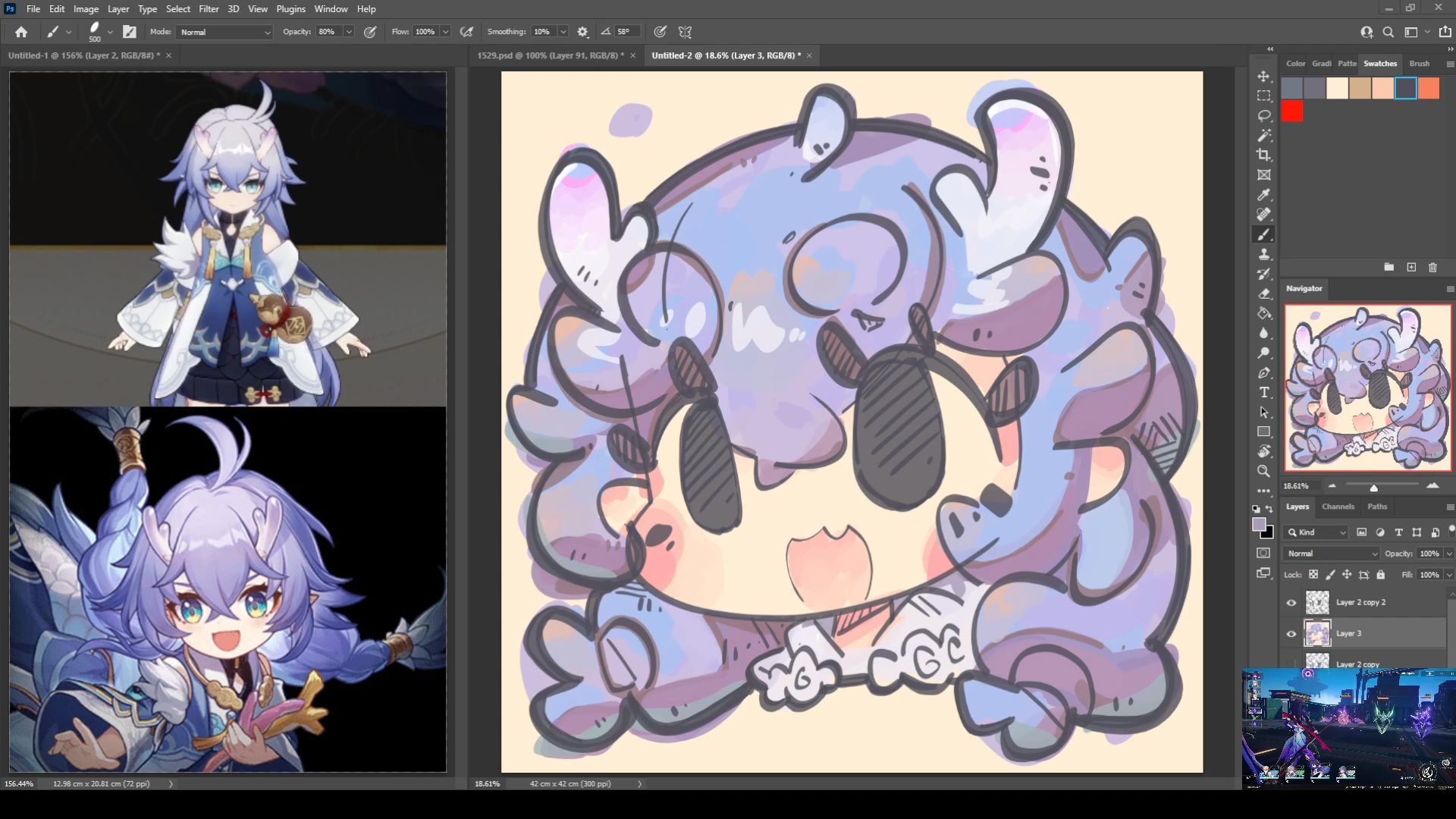This screenshot has height=819, width=1456.
Task: Open the Flow dropdown arrow
Action: pos(445,32)
